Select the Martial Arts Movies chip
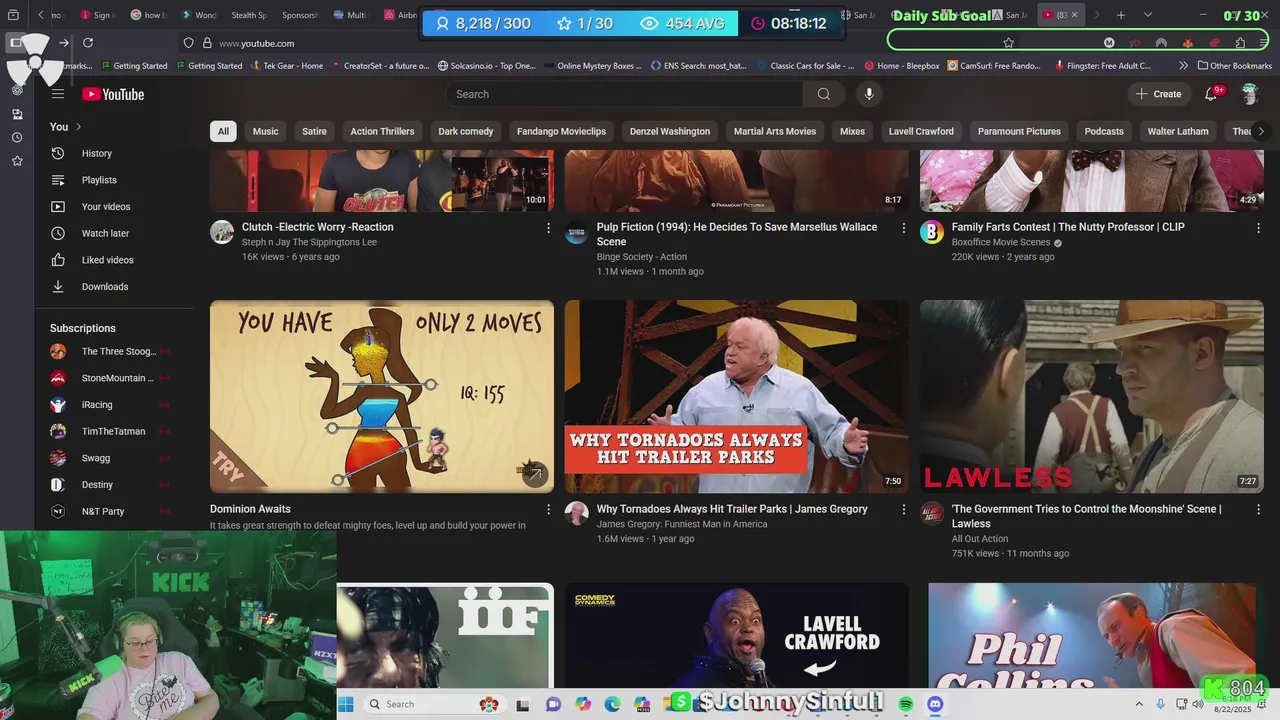 775,131
